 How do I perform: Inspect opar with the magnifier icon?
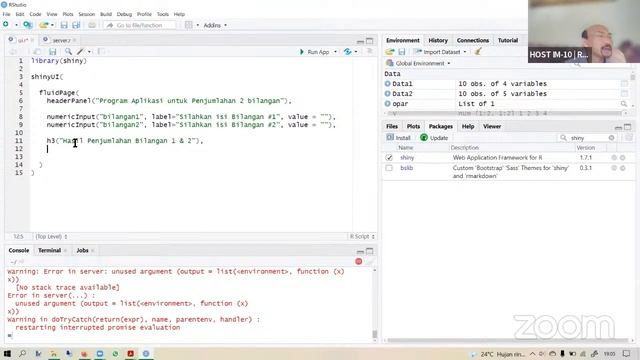click(624, 104)
